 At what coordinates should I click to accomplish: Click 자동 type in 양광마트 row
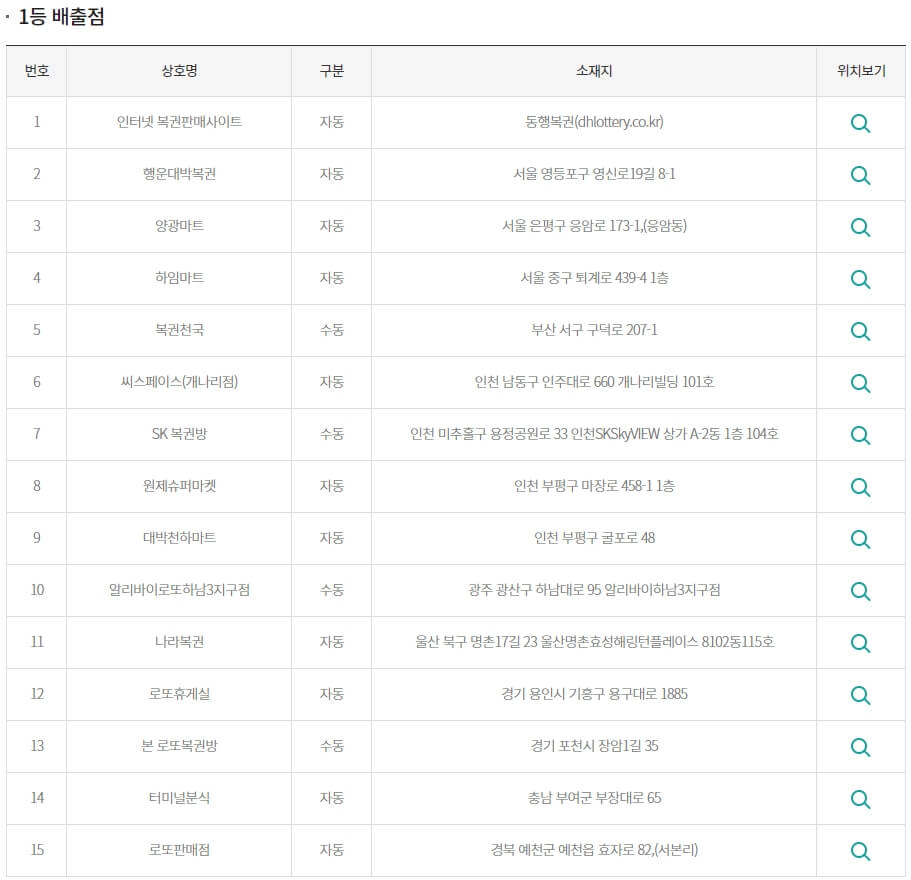332,225
